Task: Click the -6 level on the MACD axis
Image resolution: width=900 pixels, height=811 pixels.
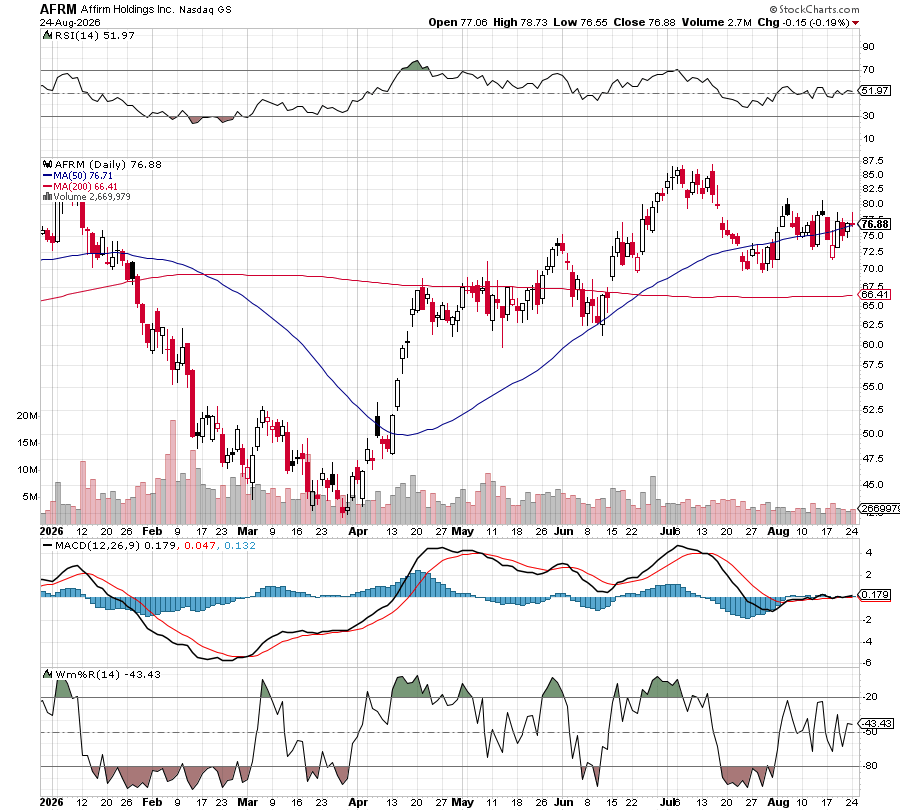Action: (x=868, y=663)
